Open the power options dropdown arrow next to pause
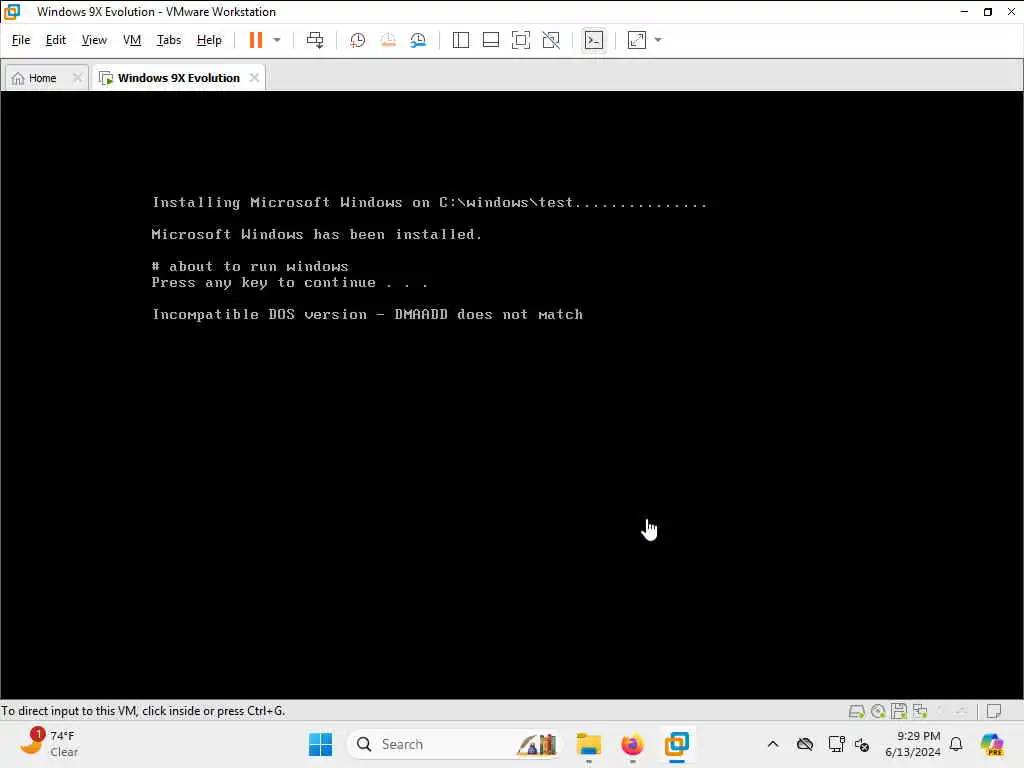 click(277, 40)
